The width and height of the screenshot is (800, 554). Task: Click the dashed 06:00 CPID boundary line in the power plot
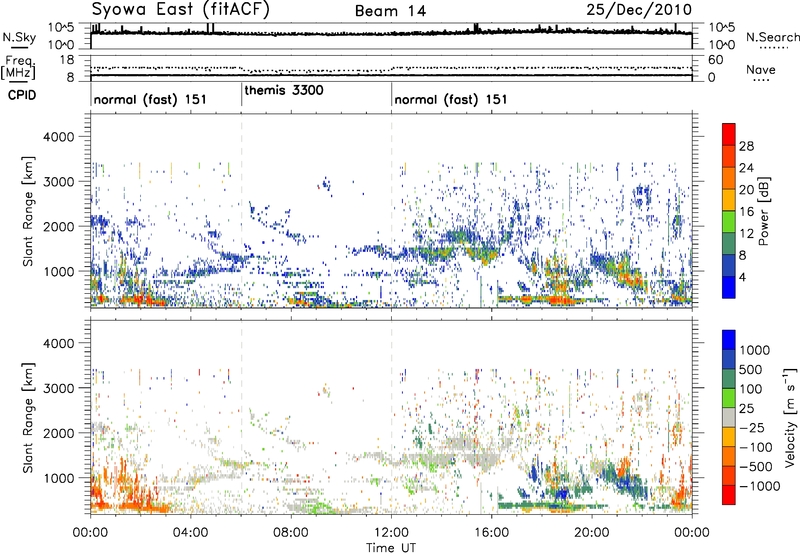[x=241, y=210]
